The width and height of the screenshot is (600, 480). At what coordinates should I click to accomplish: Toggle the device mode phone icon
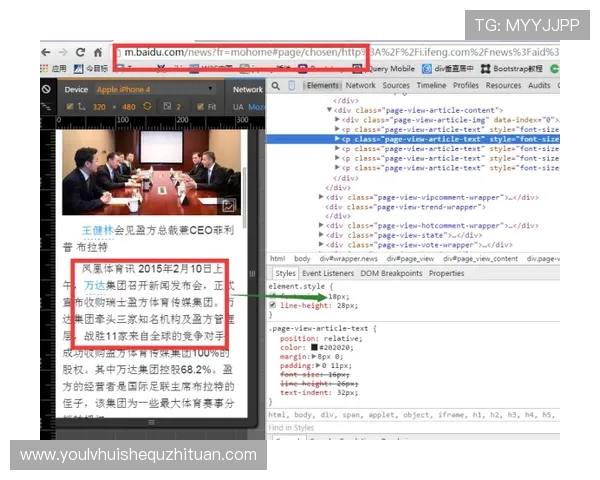coord(290,87)
